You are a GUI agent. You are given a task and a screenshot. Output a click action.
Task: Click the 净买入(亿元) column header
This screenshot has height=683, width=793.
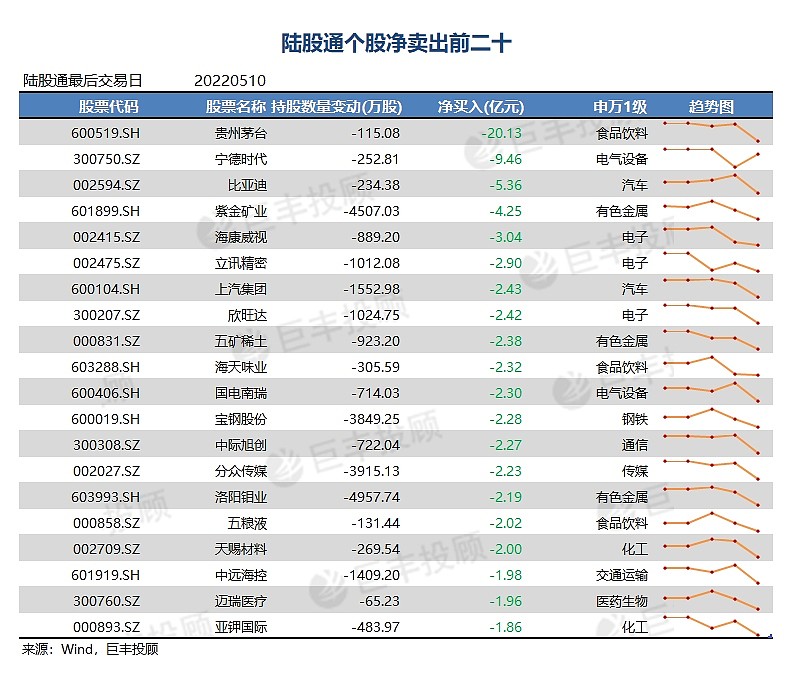click(x=480, y=107)
